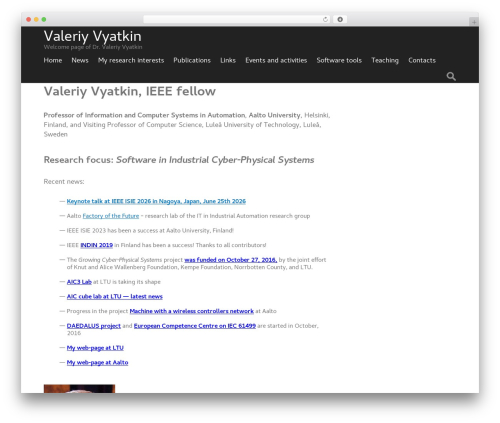Click the Valeriy Vyatkin site title
Screen dimensions: 500x423
coord(93,36)
